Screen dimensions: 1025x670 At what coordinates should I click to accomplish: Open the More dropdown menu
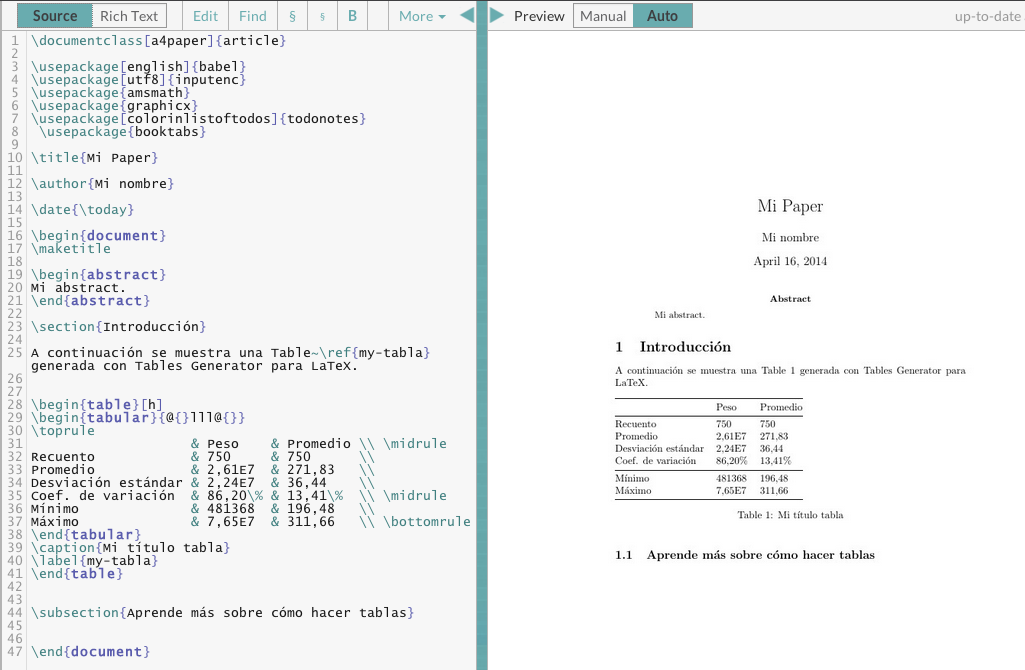point(421,16)
